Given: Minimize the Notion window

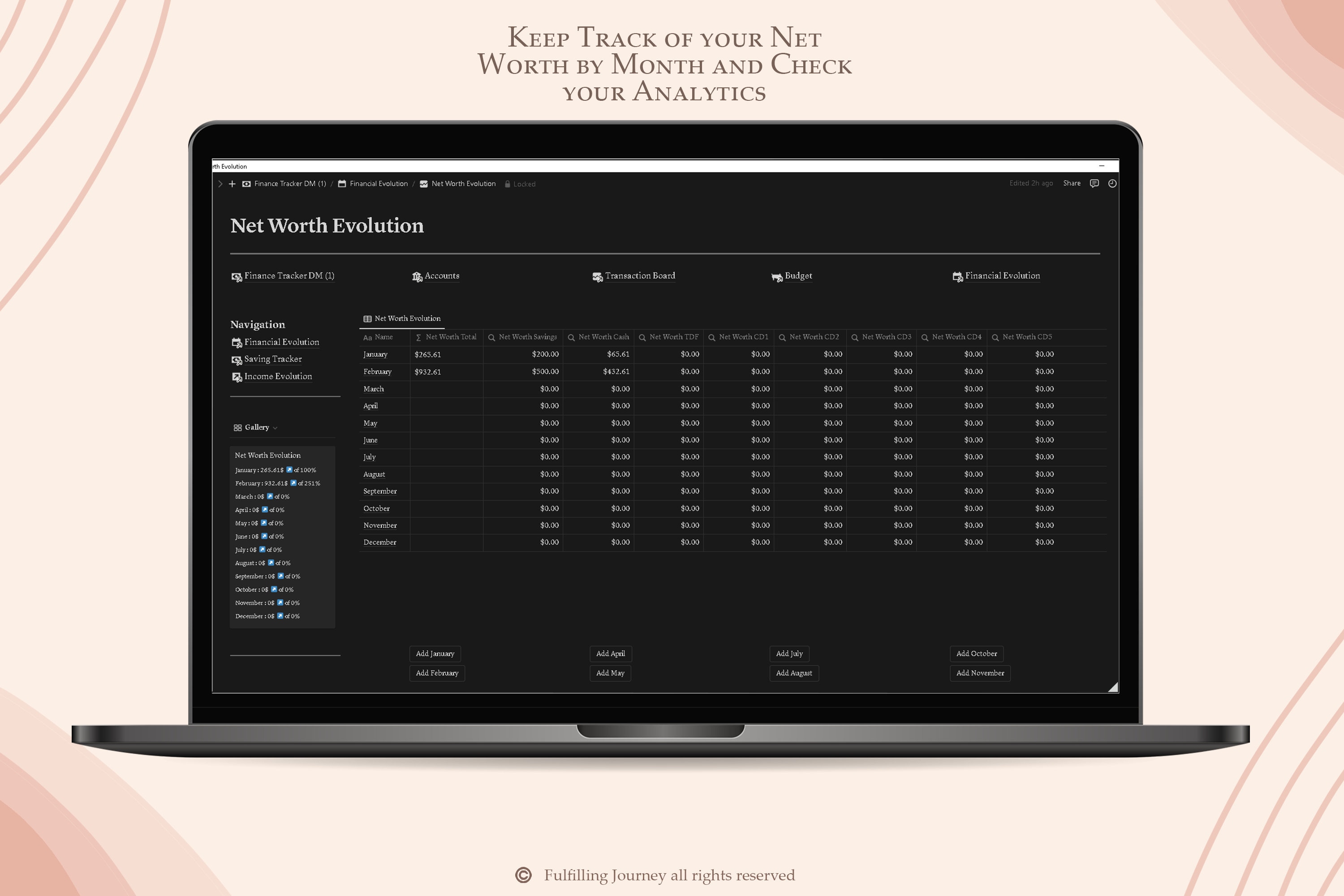Looking at the screenshot, I should [x=1101, y=166].
